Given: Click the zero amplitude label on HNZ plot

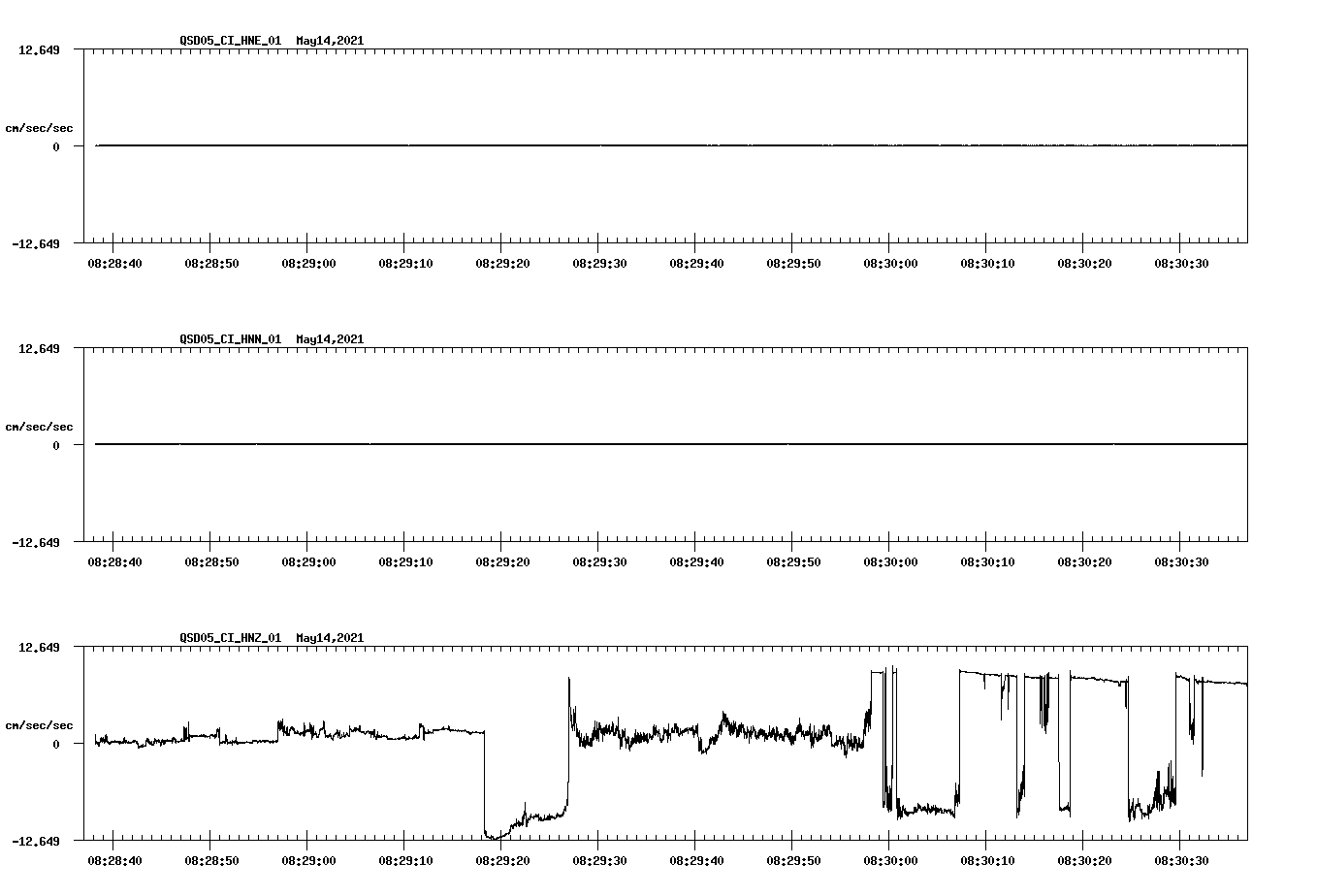Looking at the screenshot, I should point(54,744).
